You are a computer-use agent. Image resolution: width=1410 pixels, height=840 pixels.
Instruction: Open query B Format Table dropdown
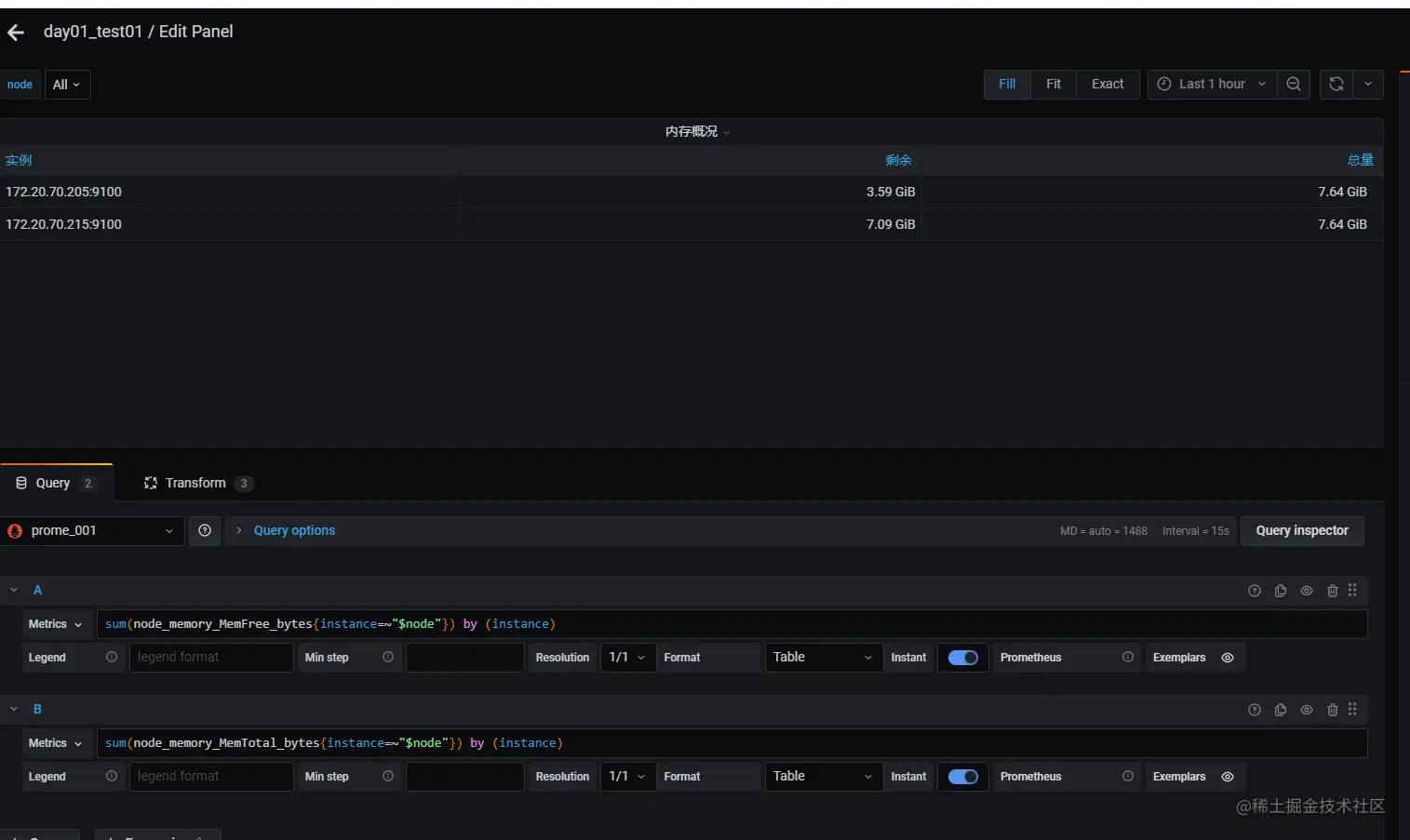pos(824,776)
